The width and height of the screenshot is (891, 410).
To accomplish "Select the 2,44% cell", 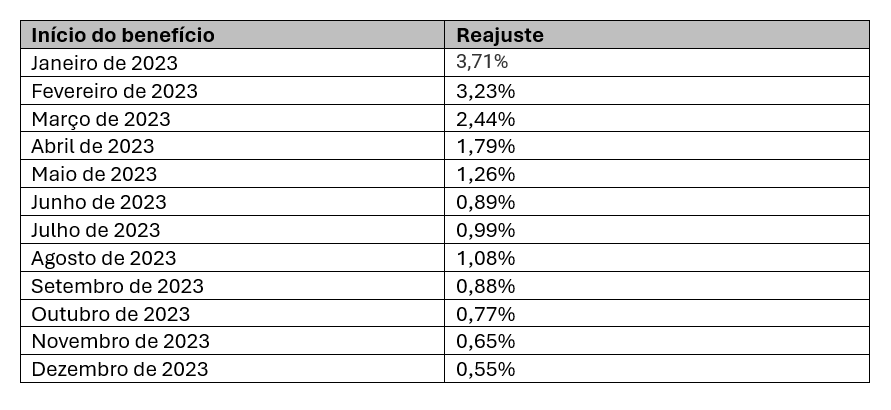I will tap(657, 118).
